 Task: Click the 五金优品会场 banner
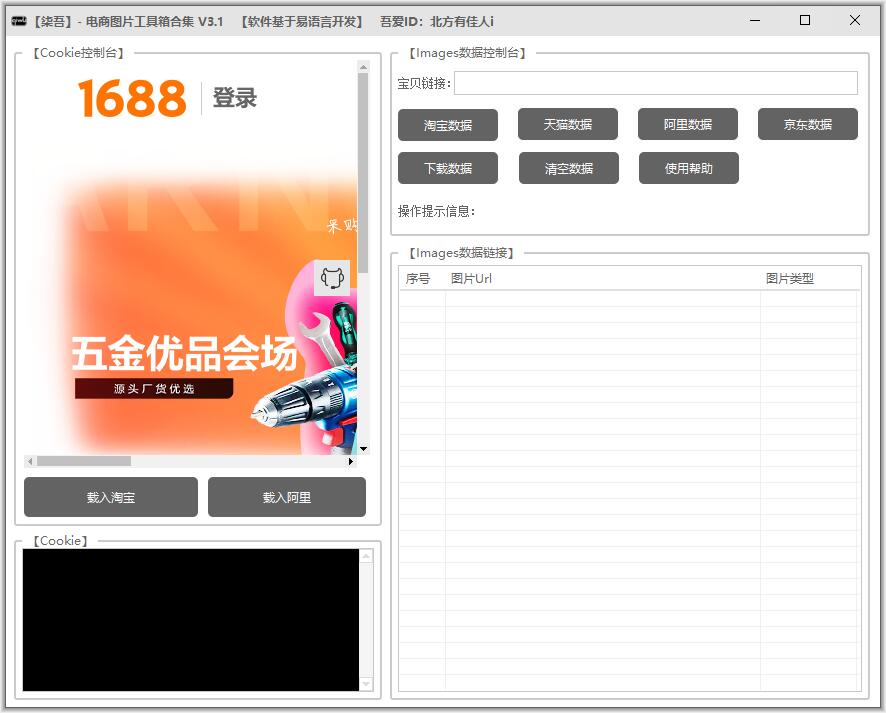(184, 354)
